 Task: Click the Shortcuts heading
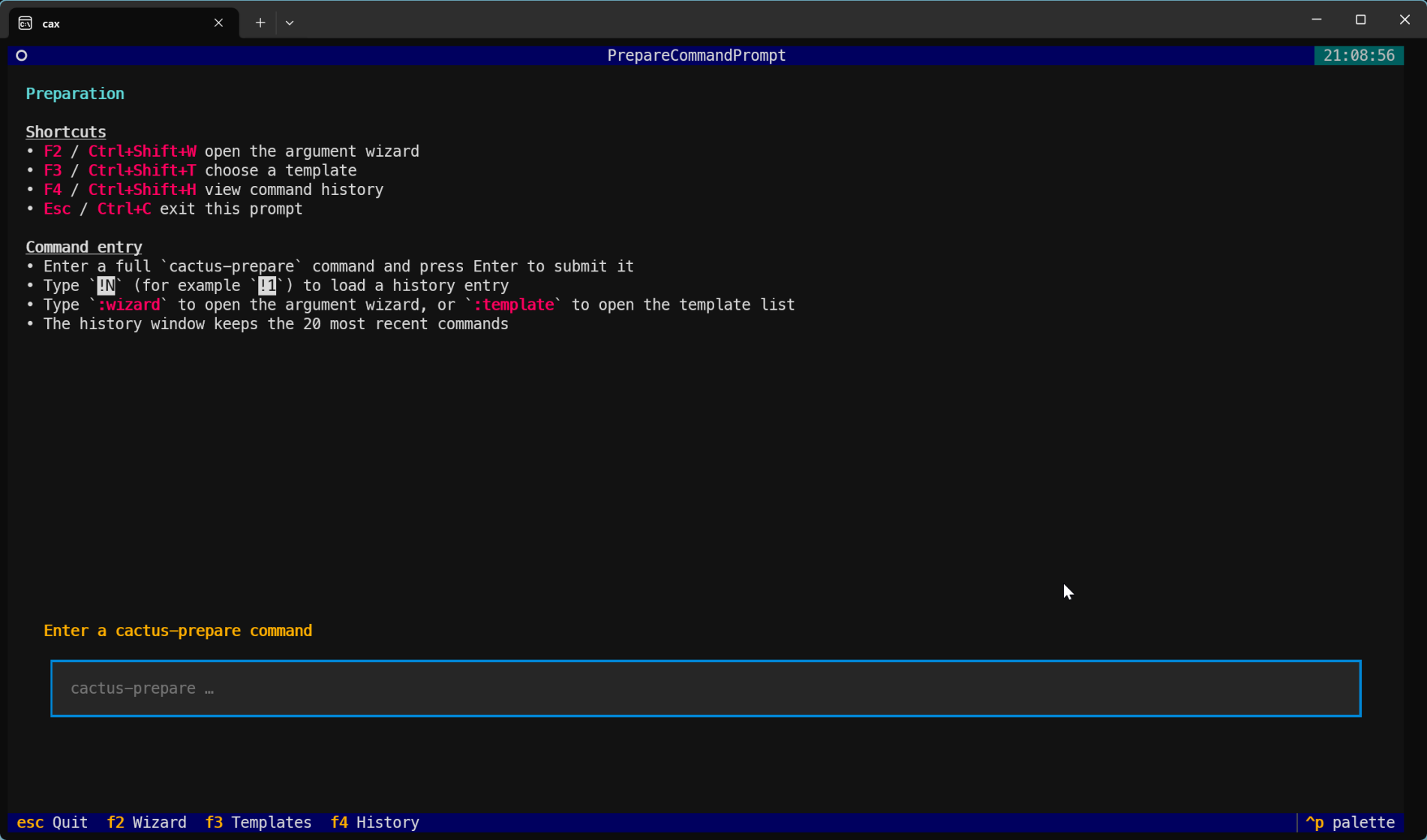pyautogui.click(x=66, y=132)
